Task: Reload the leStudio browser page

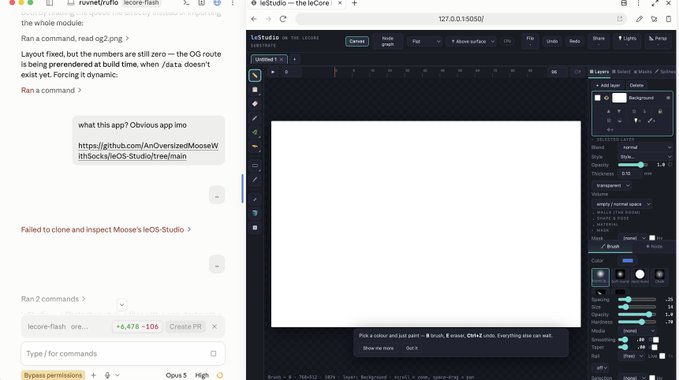Action: (x=283, y=19)
